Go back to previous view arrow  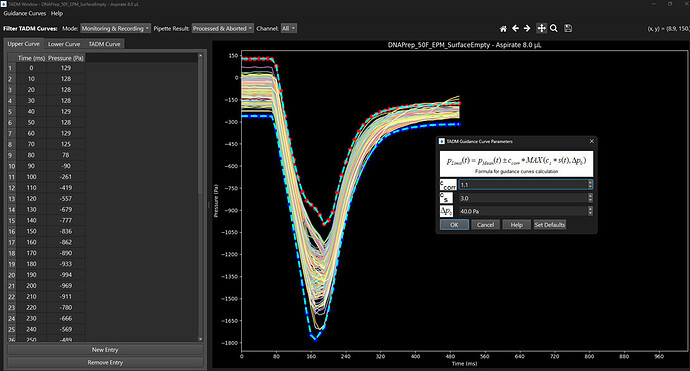[x=515, y=29]
